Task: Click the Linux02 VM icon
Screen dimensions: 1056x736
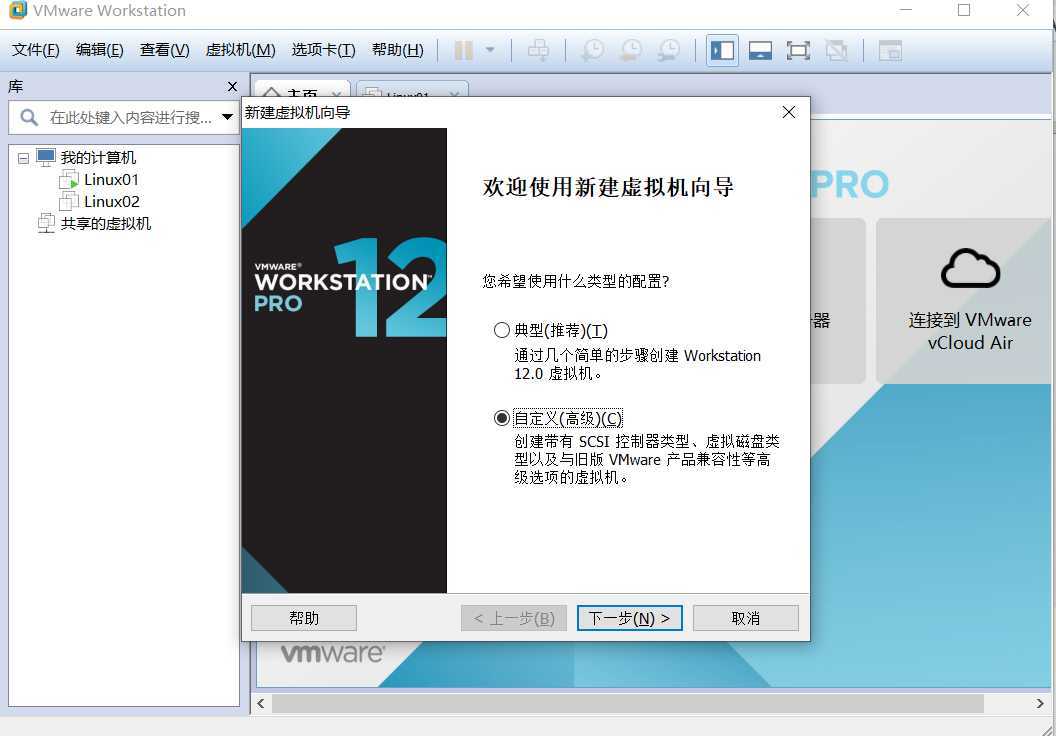Action: 69,201
